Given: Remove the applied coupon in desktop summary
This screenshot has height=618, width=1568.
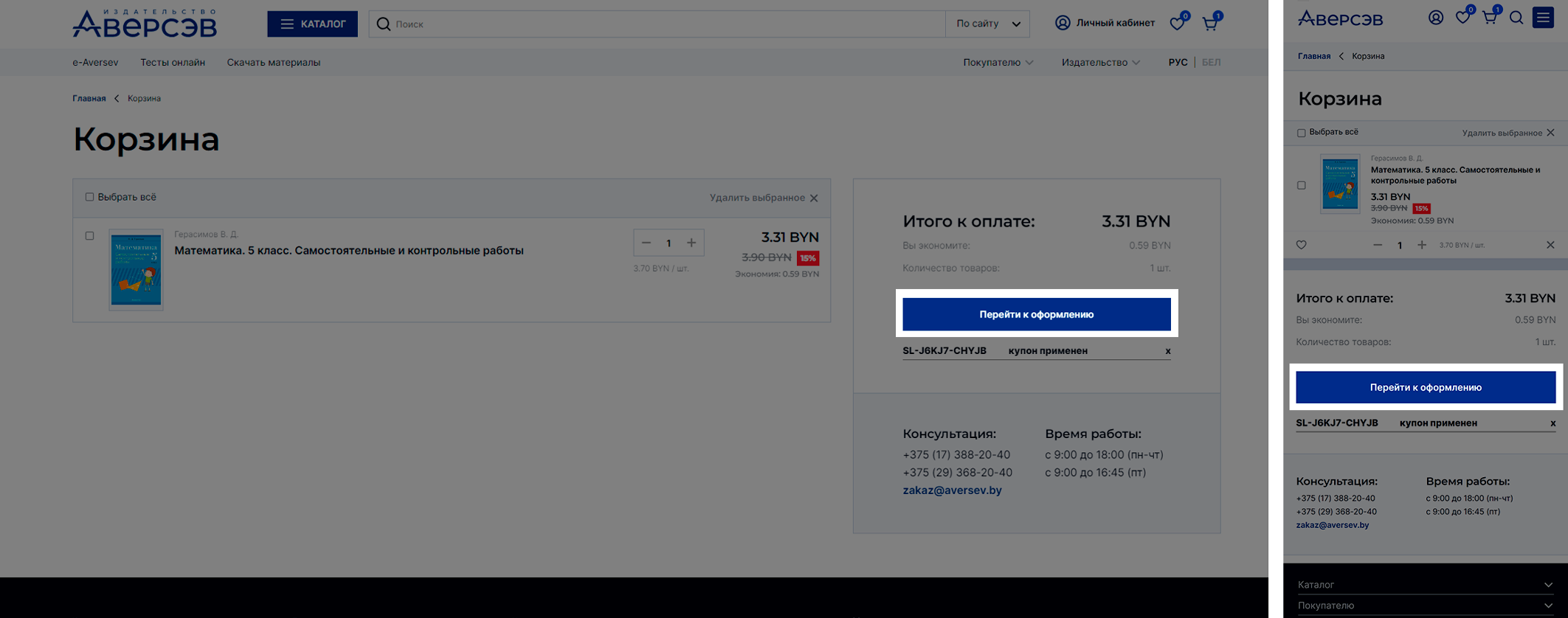Looking at the screenshot, I should tap(1167, 351).
